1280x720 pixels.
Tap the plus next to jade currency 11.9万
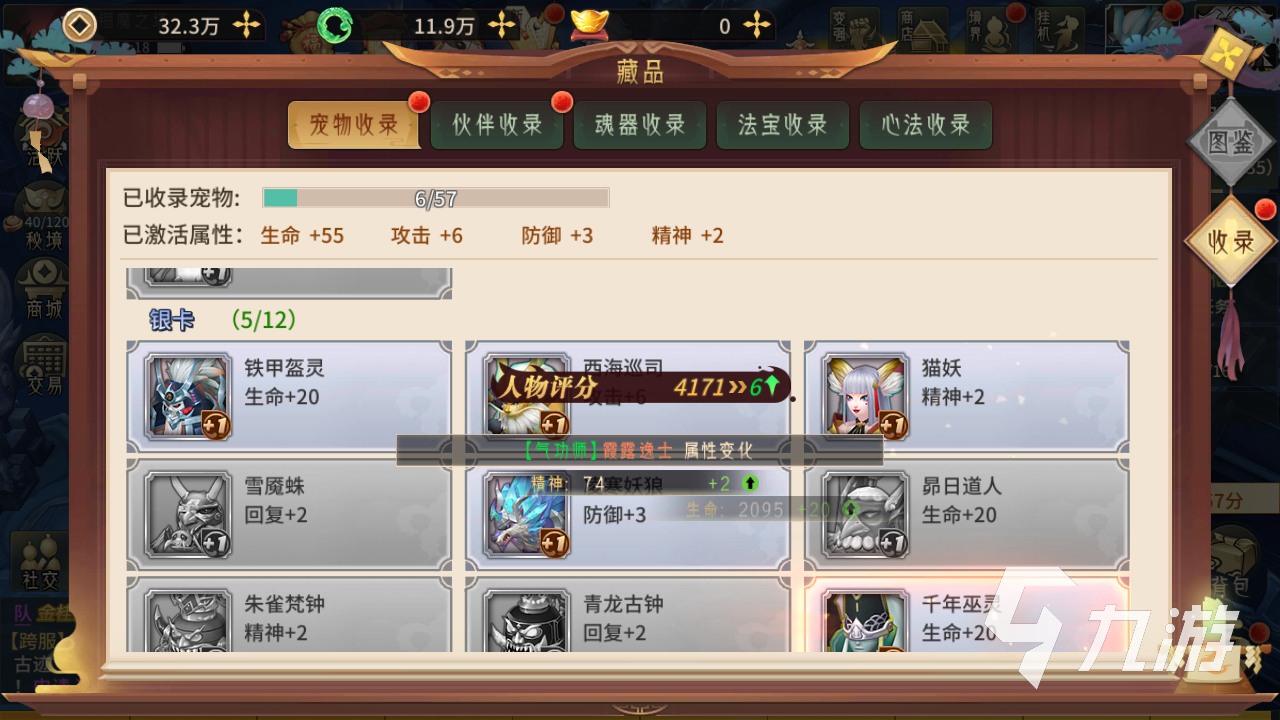[x=502, y=26]
